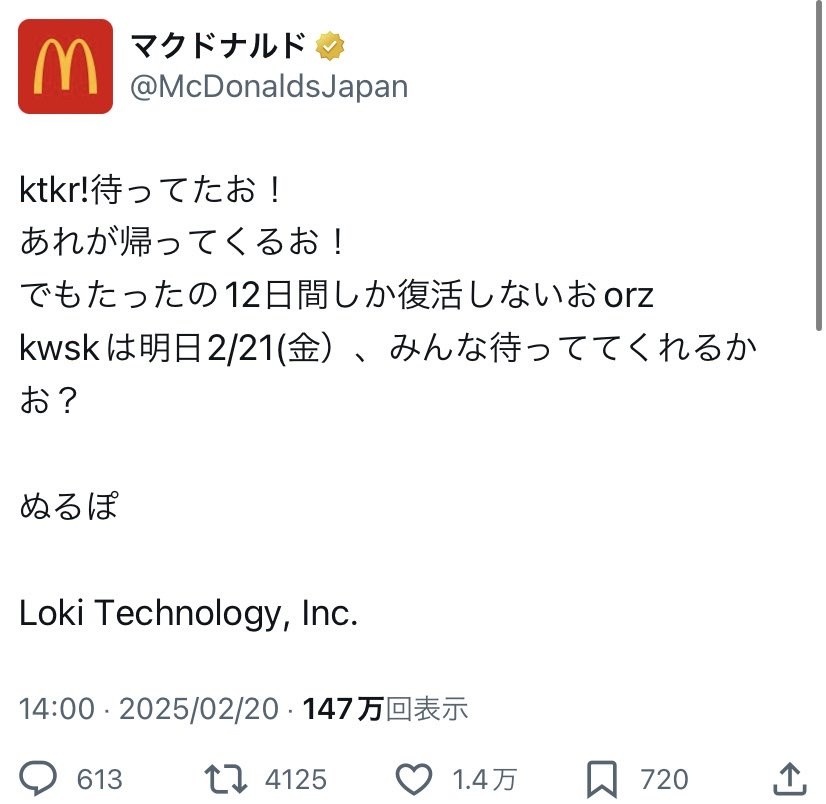Click the ぬるぽ line in the post
This screenshot has width=826, height=804.
tap(69, 506)
